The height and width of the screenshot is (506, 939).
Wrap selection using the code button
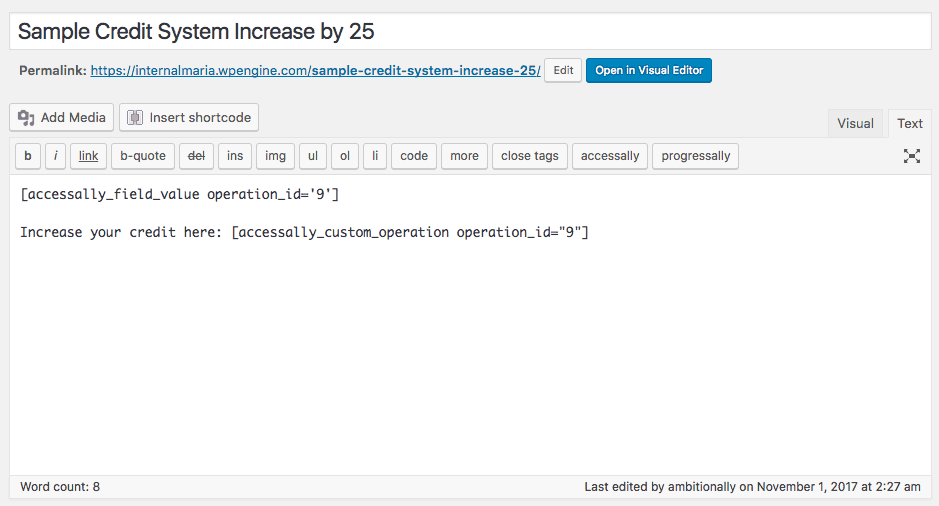(x=414, y=156)
